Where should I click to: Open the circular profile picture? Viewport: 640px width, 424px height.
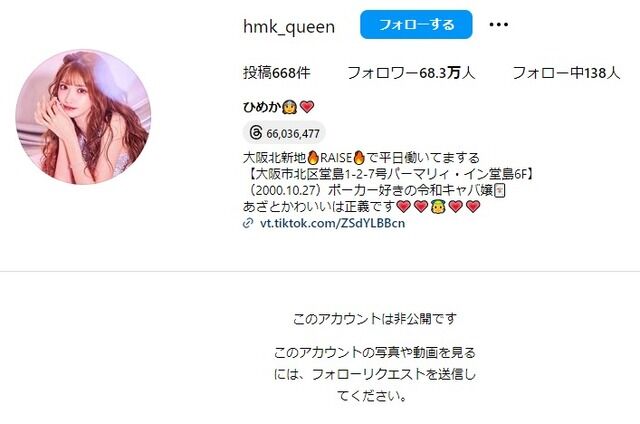pos(83,117)
